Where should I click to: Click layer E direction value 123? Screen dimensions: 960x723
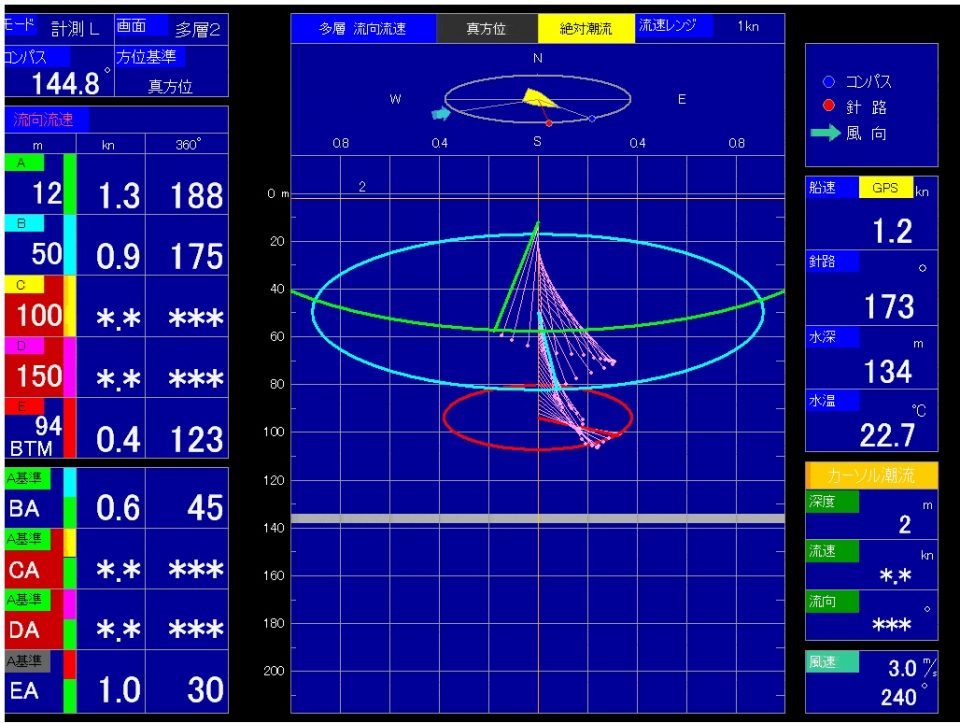tap(196, 440)
